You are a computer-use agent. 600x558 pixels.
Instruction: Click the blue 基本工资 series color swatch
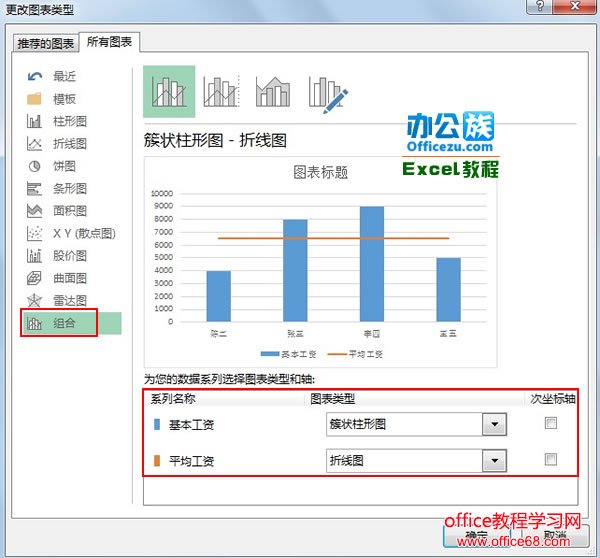[157, 424]
